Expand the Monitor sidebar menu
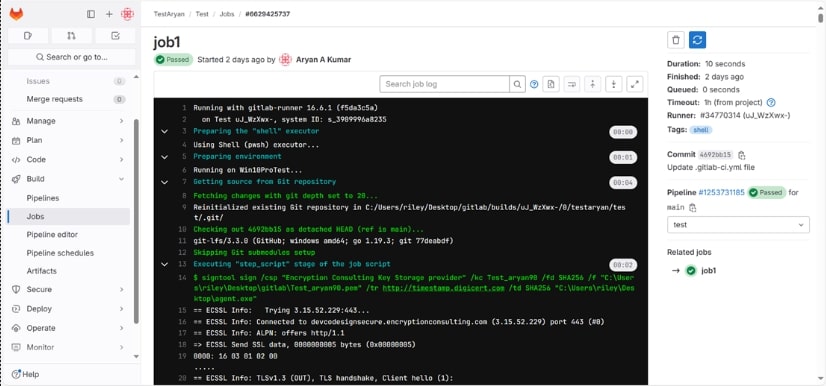The height and width of the screenshot is (386, 826). (x=69, y=348)
